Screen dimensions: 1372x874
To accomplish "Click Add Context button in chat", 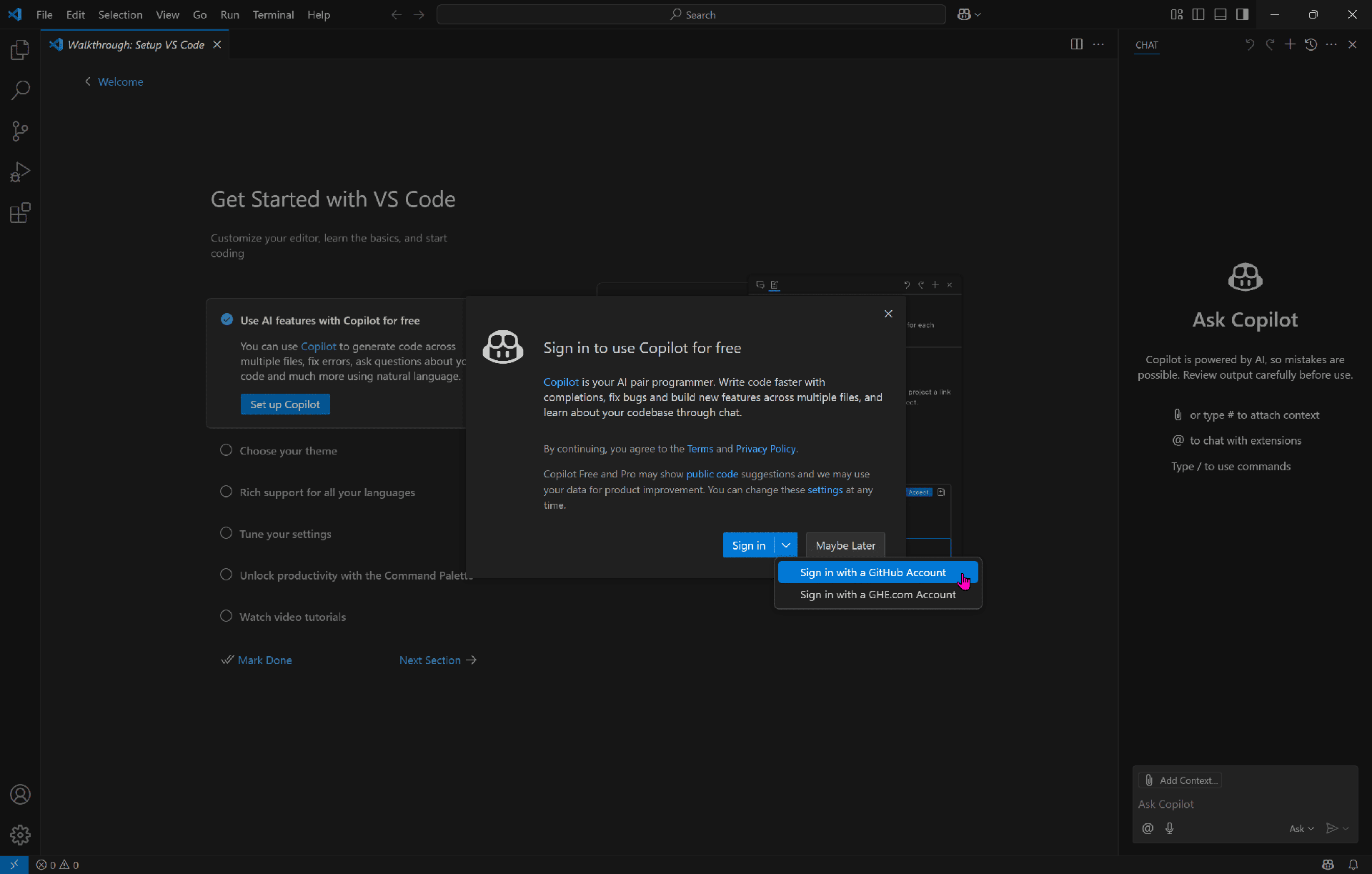I will (1180, 780).
